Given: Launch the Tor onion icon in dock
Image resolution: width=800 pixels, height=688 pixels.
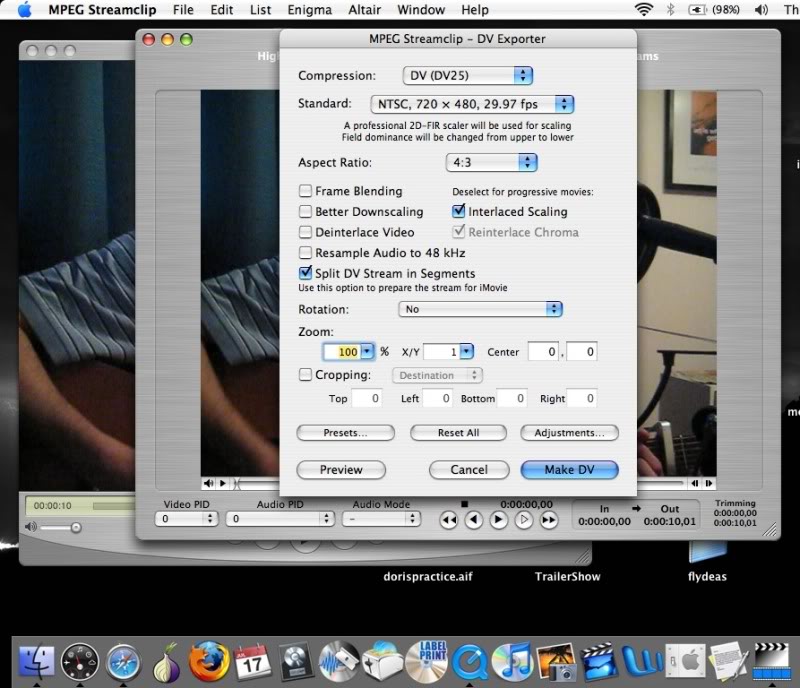Looking at the screenshot, I should (166, 662).
